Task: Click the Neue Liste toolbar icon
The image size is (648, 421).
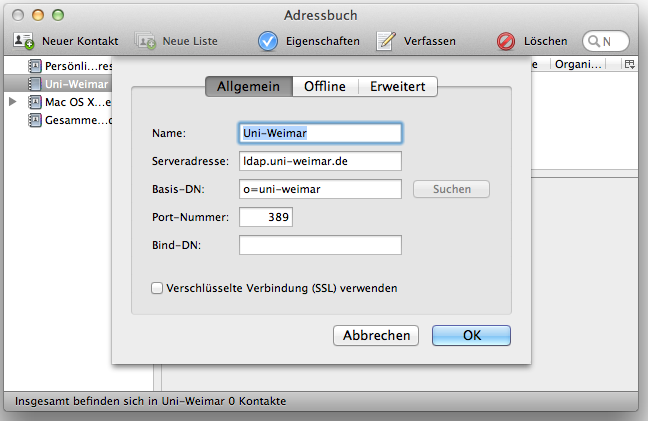Action: coord(145,41)
